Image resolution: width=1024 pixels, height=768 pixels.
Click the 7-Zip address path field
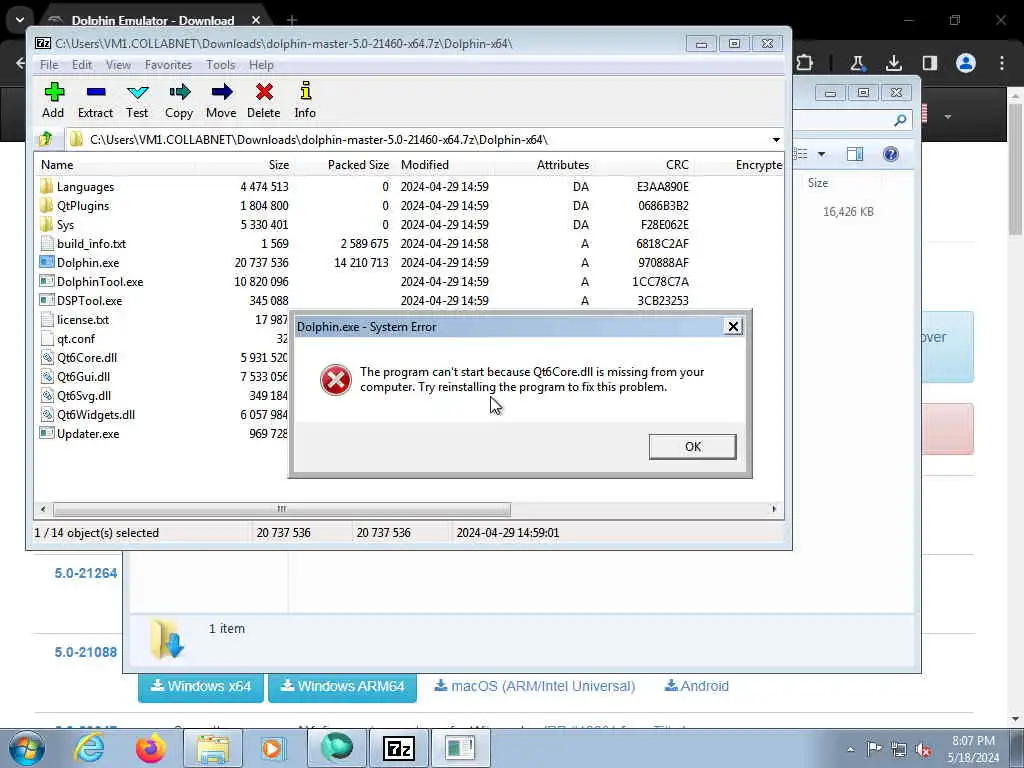click(418, 140)
